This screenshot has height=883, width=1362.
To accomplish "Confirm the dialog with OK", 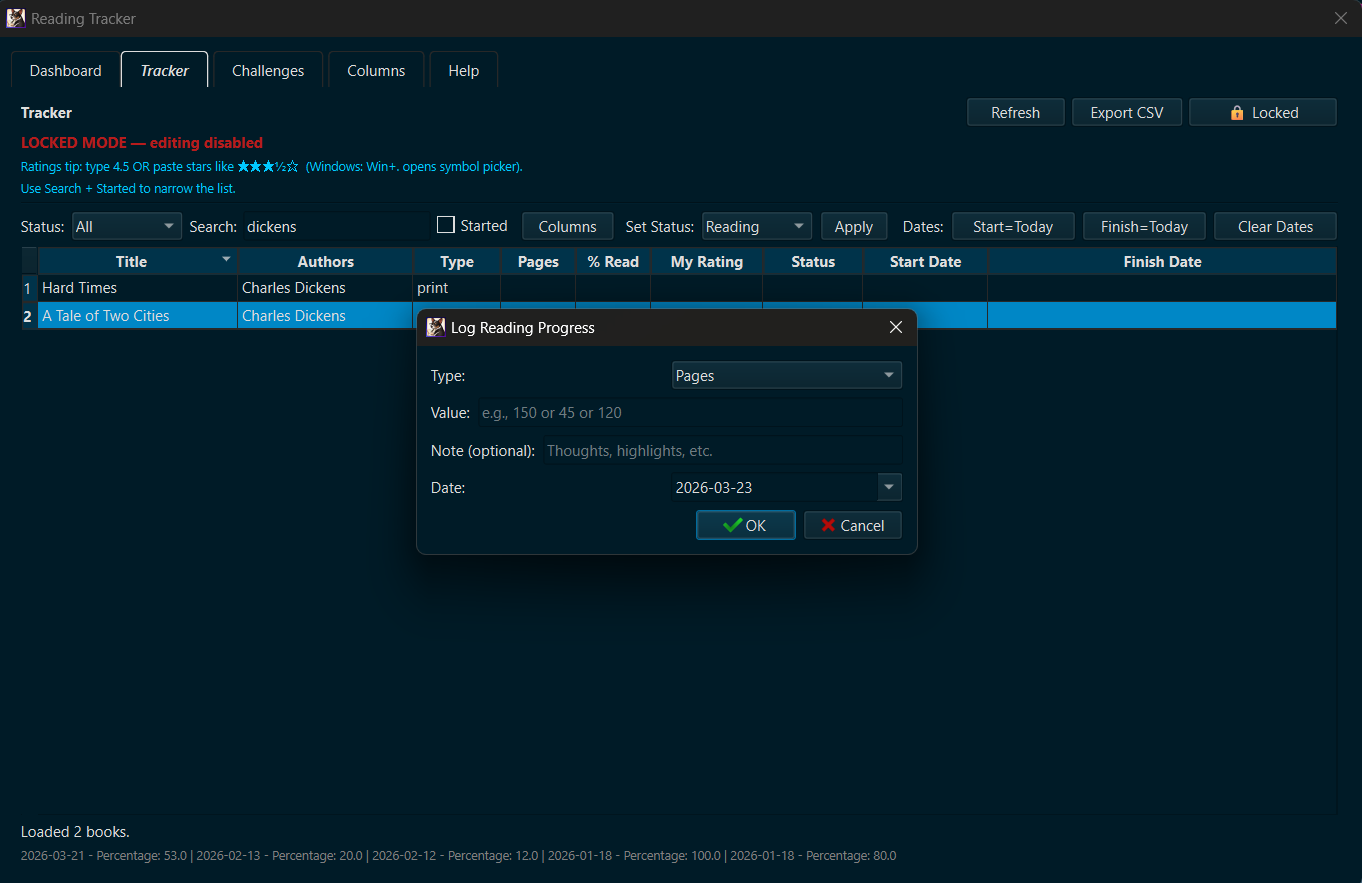I will pos(746,525).
